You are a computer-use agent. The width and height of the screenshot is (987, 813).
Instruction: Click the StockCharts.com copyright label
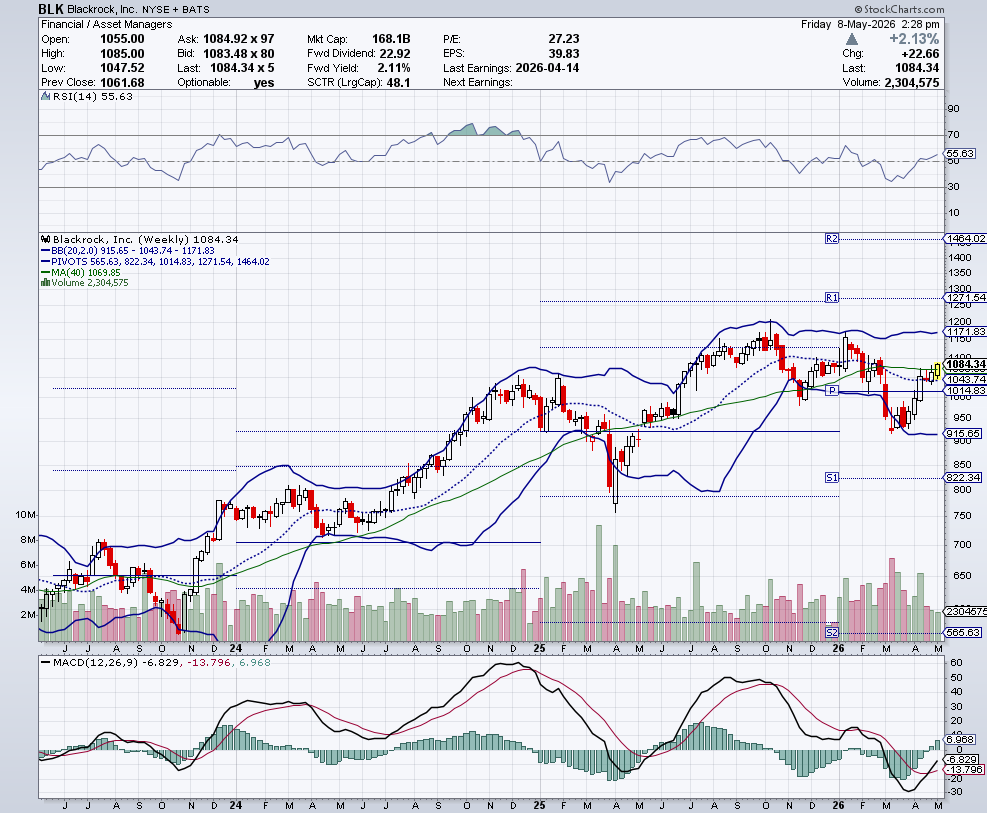click(x=900, y=9)
